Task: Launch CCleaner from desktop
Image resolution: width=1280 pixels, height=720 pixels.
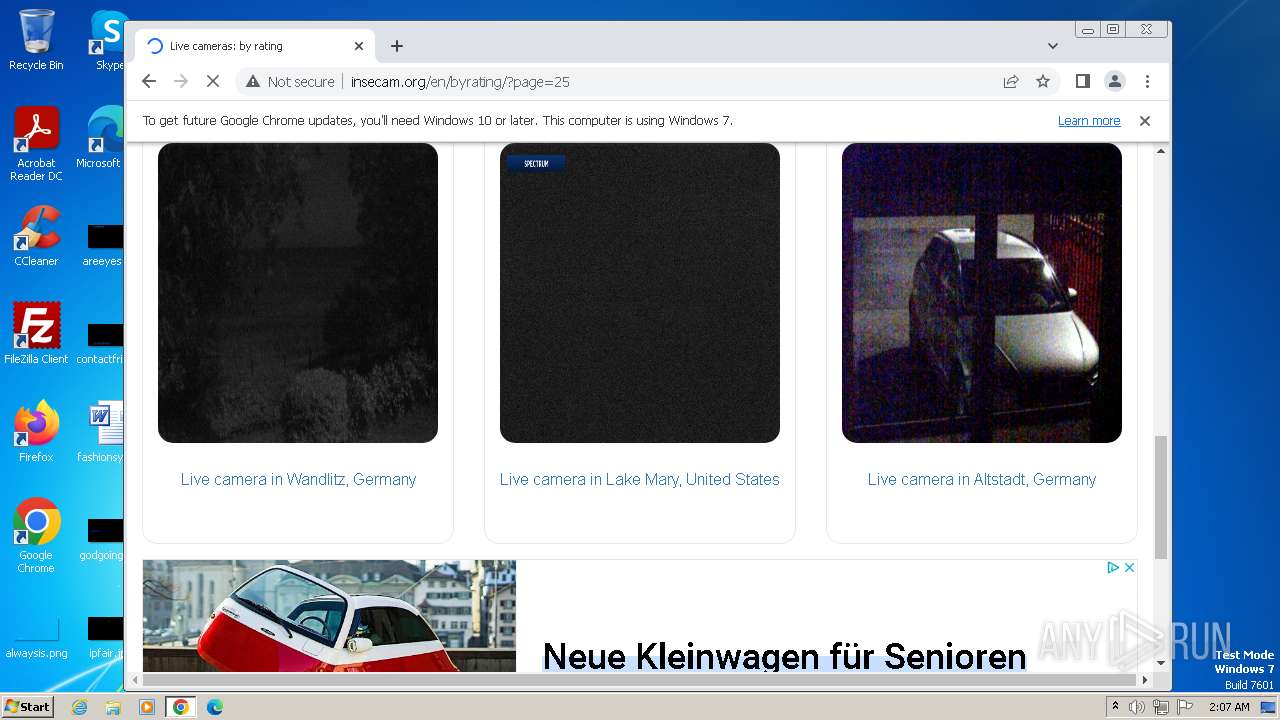Action: click(36, 236)
